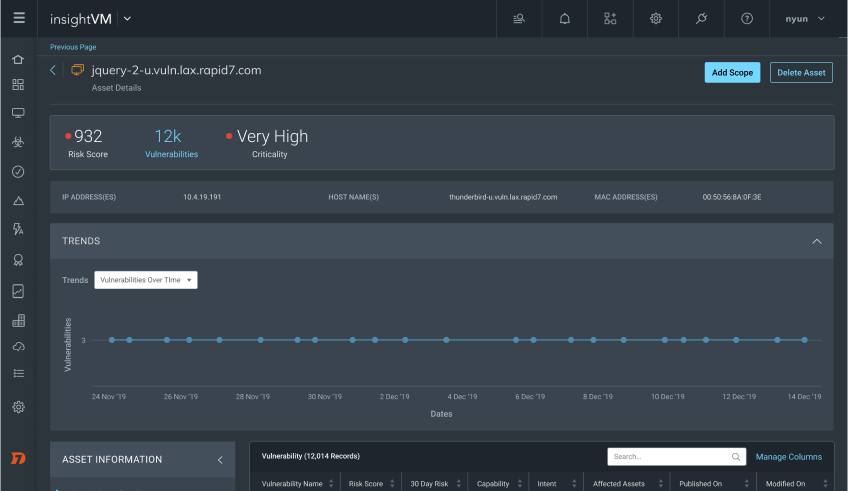
Task: Click host name thunderbird-u.vuln.lax.rapid7.com
Action: pyautogui.click(x=503, y=197)
